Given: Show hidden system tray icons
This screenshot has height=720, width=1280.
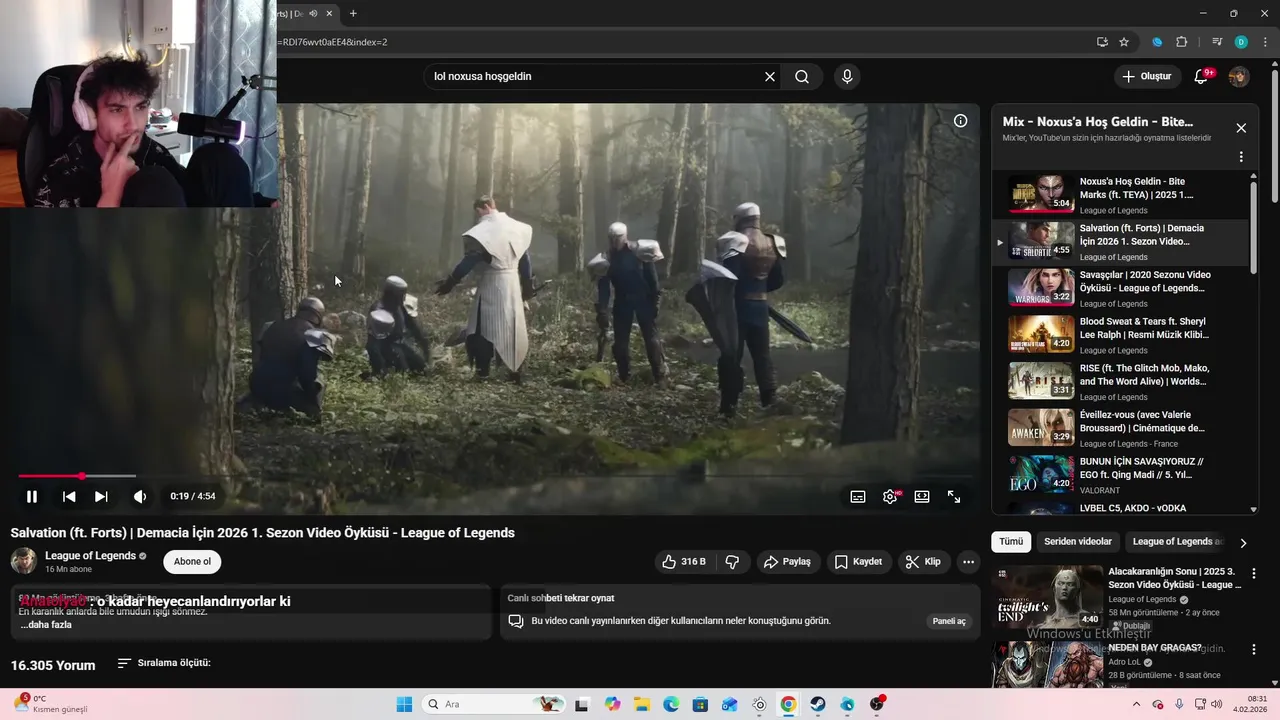Looking at the screenshot, I should pyautogui.click(x=1138, y=704).
